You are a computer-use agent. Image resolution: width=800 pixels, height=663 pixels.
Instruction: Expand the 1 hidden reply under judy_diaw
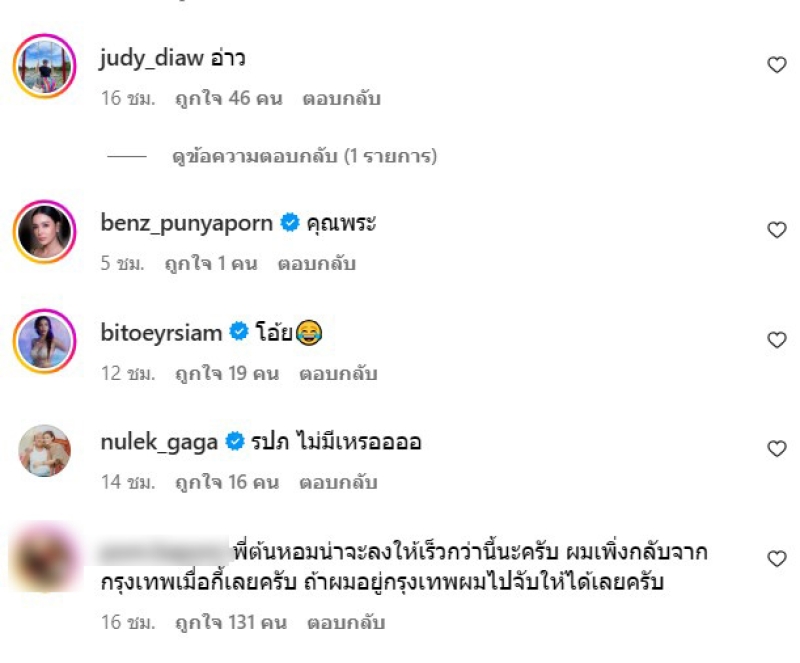click(304, 156)
